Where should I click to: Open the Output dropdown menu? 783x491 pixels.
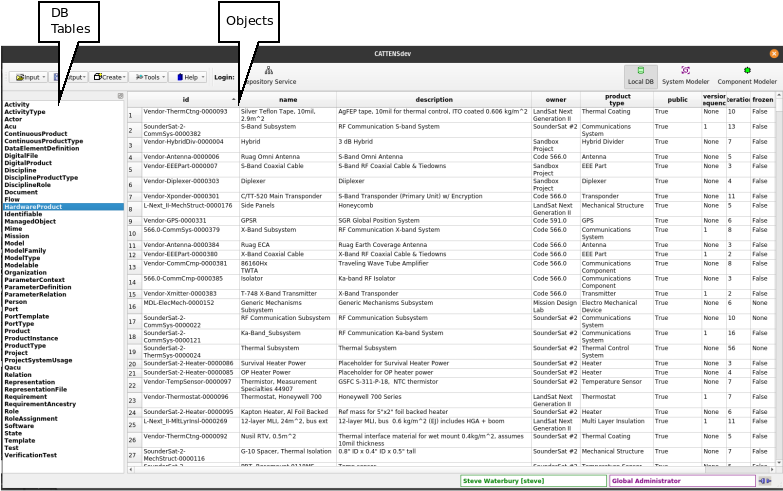click(70, 77)
